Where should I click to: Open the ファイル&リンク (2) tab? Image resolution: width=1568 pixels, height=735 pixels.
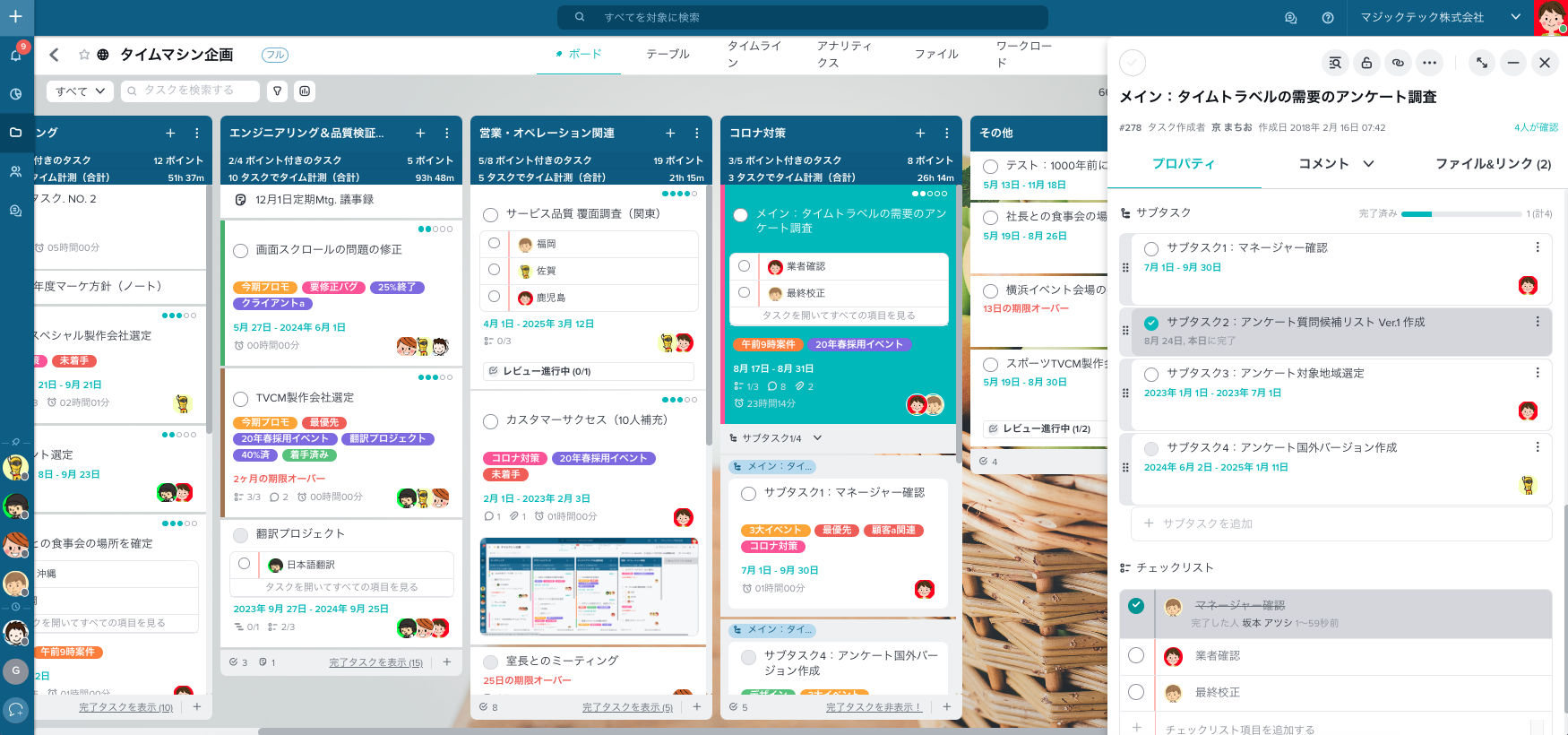pyautogui.click(x=1493, y=164)
